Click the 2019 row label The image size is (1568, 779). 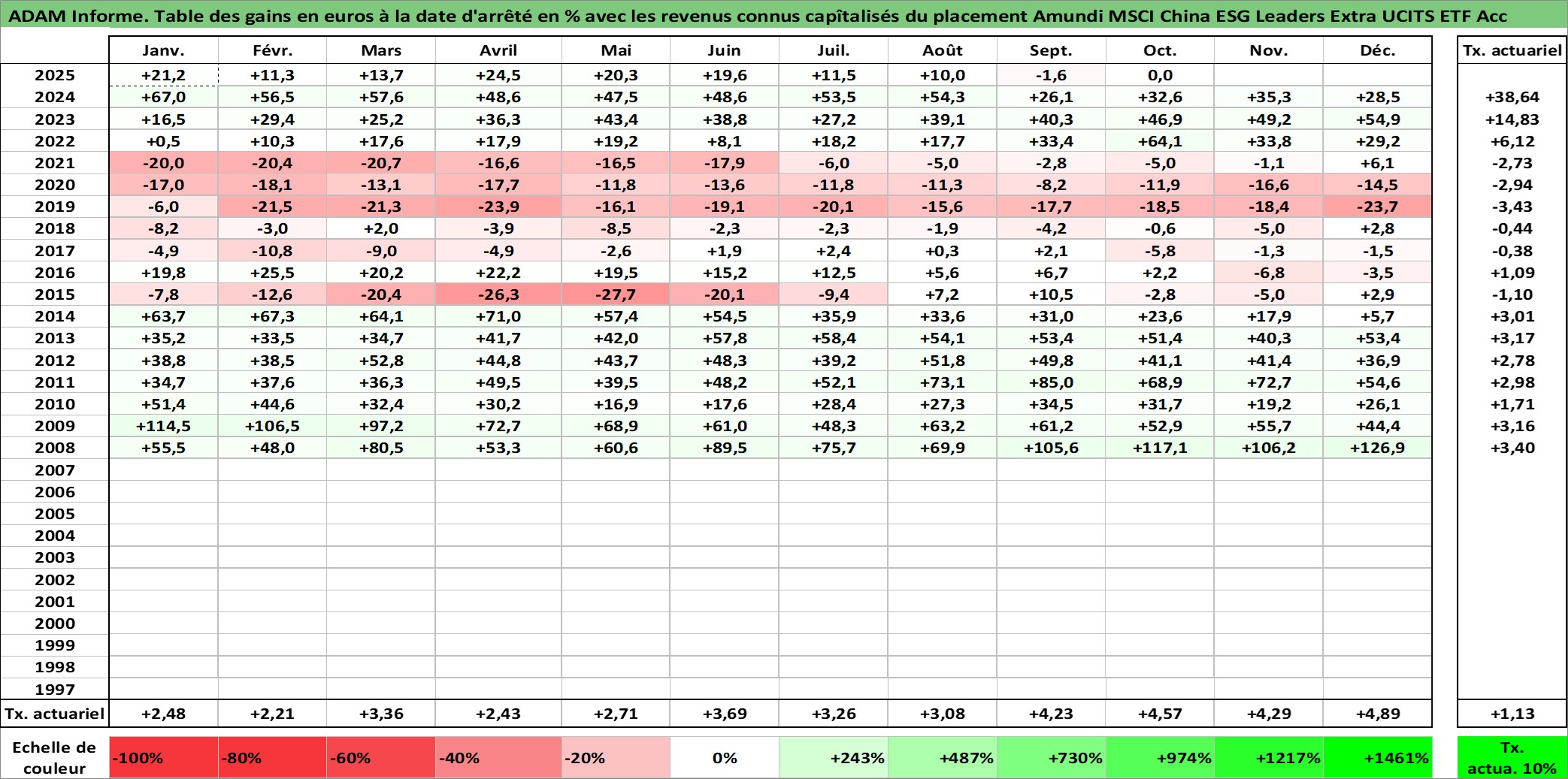[x=55, y=207]
